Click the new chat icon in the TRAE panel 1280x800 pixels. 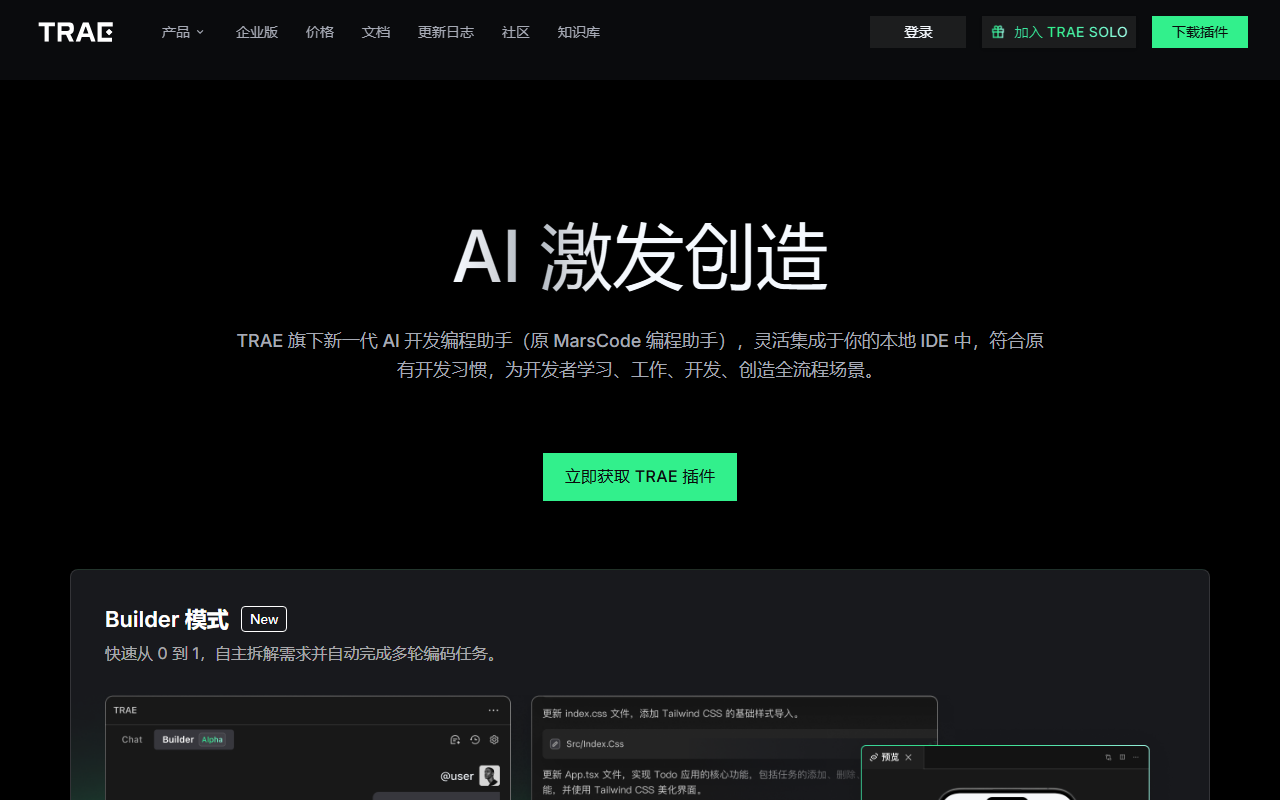click(455, 740)
